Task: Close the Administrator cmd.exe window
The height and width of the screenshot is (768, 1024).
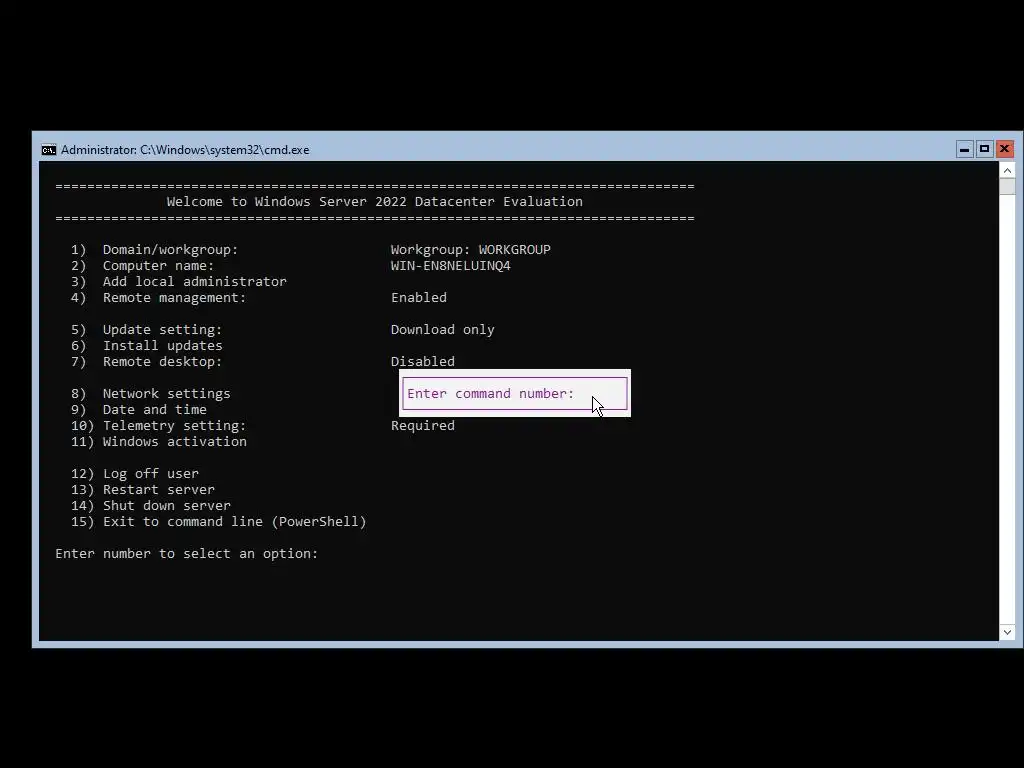Action: click(1004, 150)
